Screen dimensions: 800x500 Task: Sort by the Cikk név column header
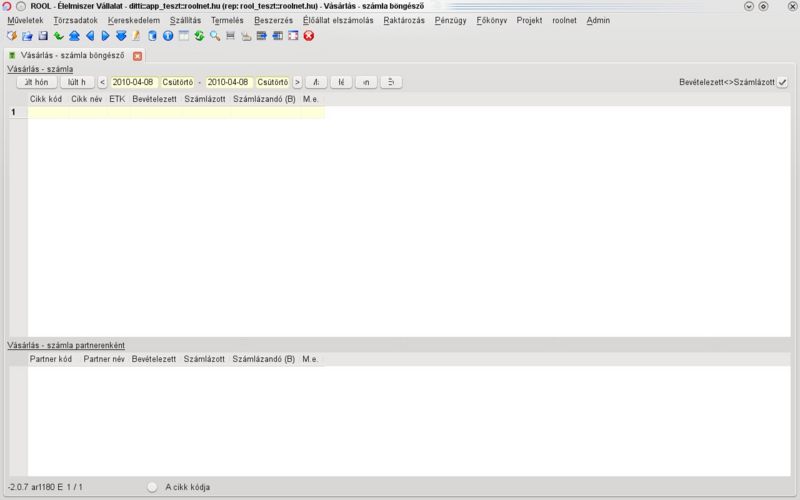pyautogui.click(x=86, y=99)
